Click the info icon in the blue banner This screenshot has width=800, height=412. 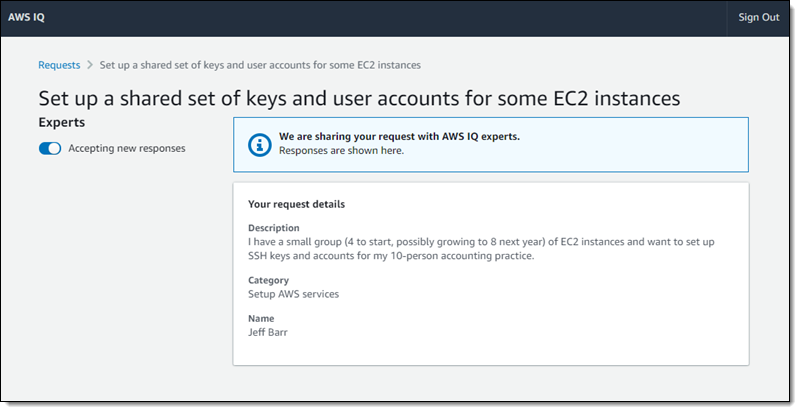[259, 144]
